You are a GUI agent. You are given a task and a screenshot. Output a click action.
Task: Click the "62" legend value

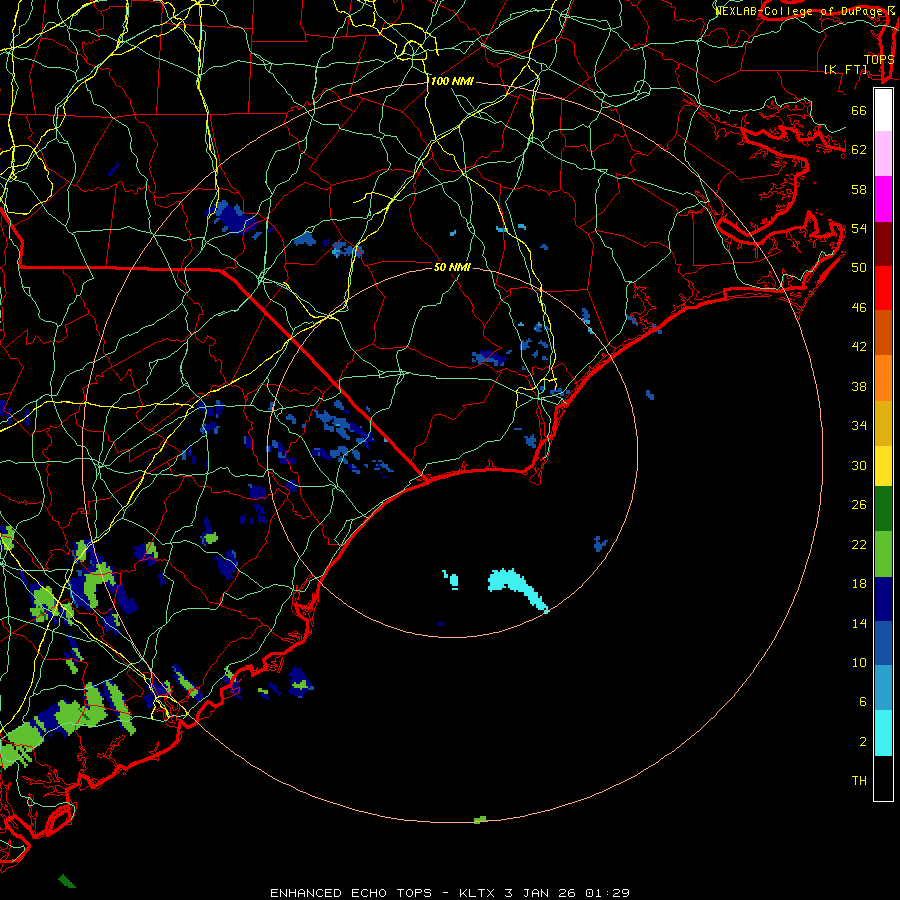pyautogui.click(x=859, y=150)
